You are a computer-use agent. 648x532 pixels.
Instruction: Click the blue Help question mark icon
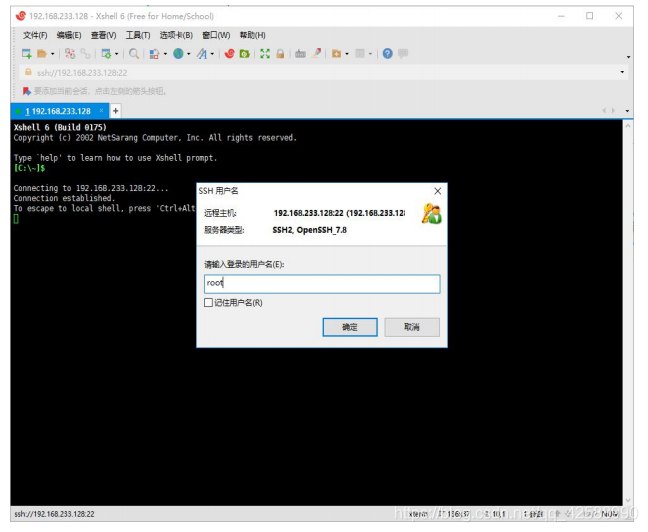click(x=388, y=53)
